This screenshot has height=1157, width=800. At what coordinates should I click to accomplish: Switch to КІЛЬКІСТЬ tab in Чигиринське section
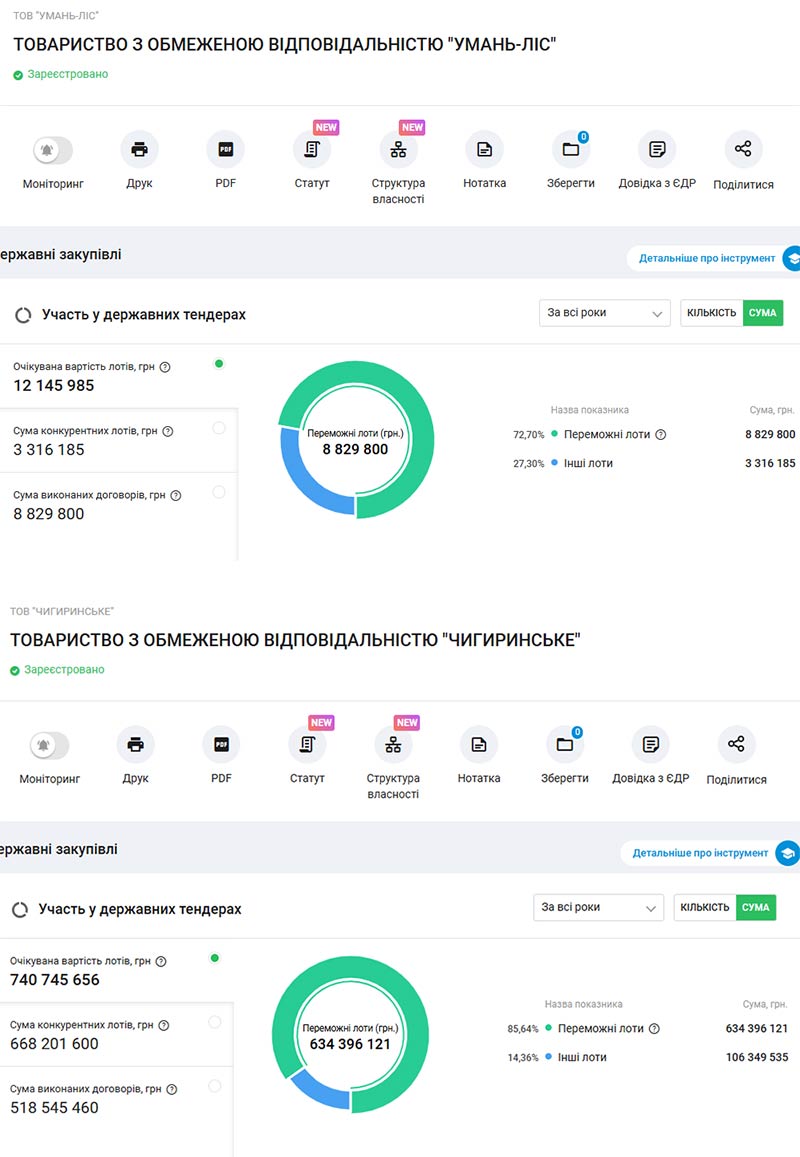[x=705, y=908]
